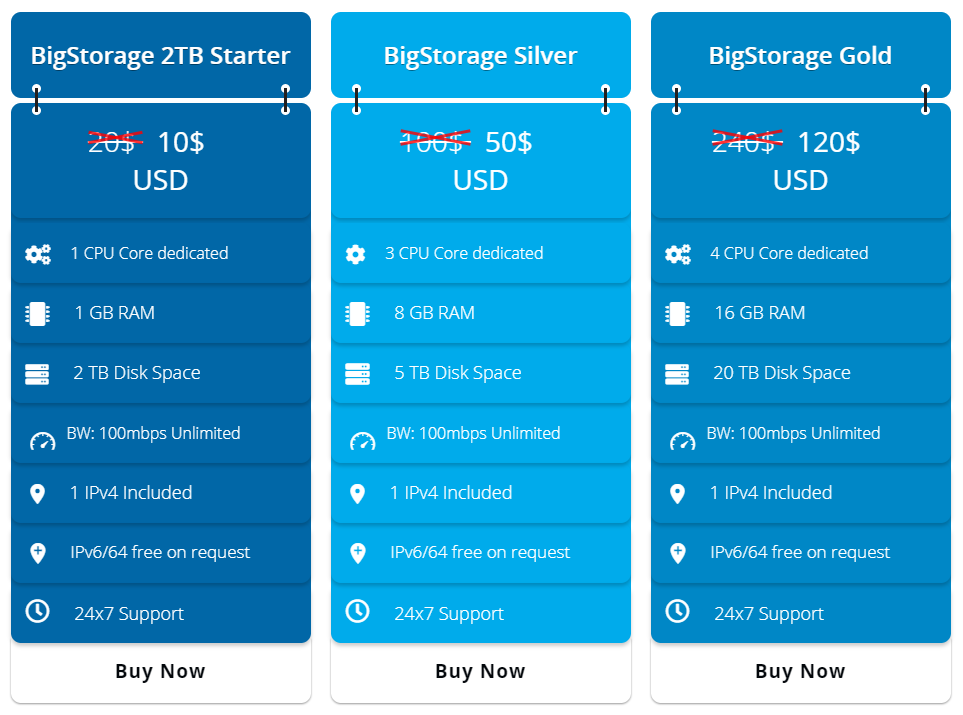Click the IPv6 plus-pin icon in the Gold plan
This screenshot has height=715, width=963.
click(678, 553)
